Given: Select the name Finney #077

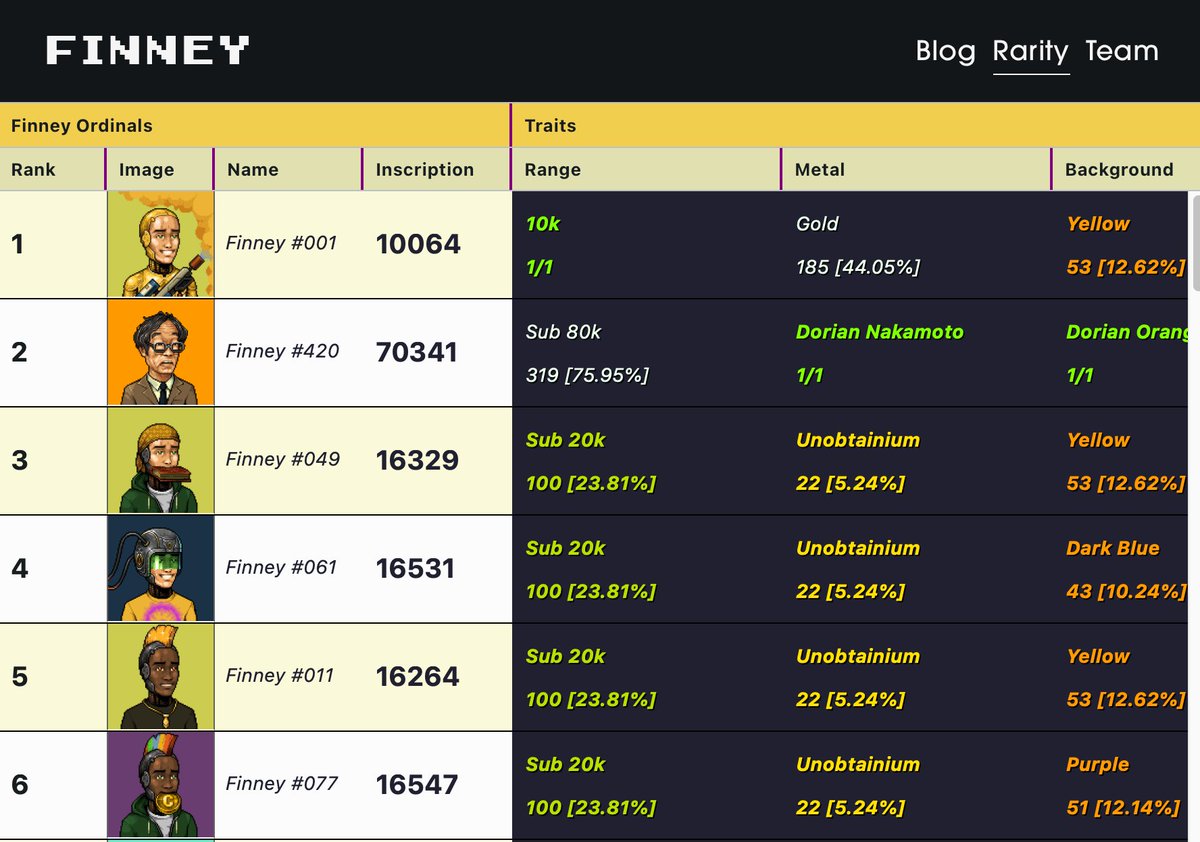Looking at the screenshot, I should (282, 783).
